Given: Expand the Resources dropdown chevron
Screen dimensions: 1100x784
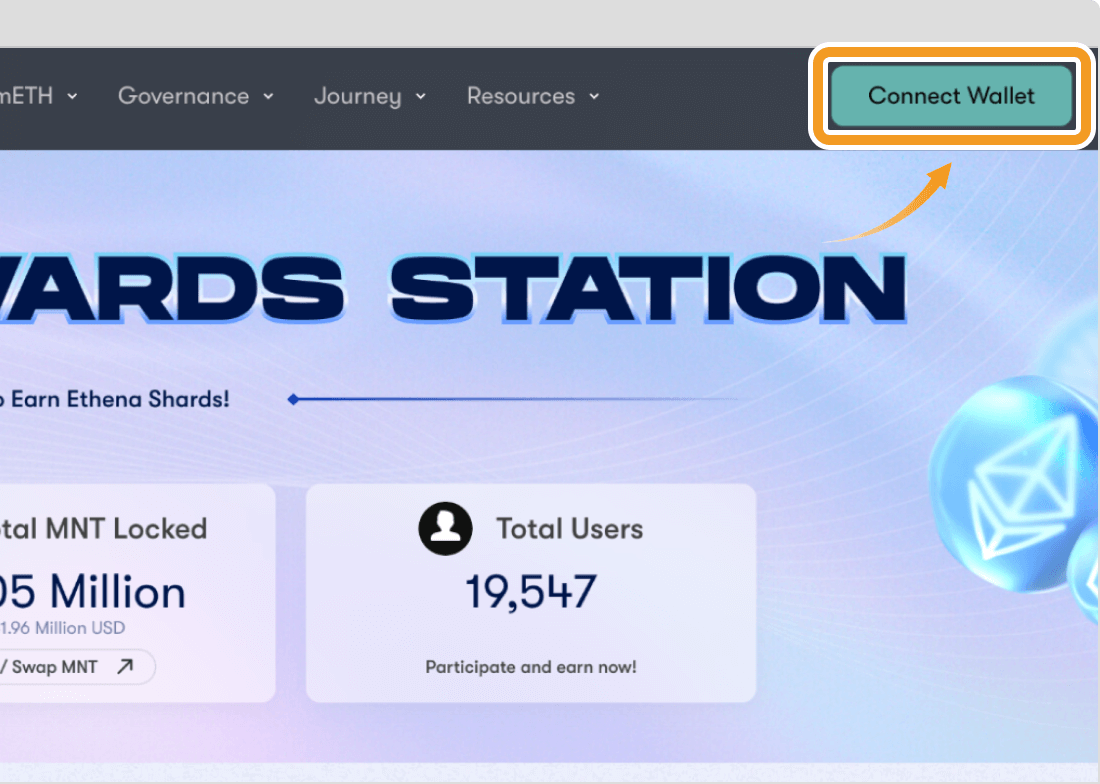Looking at the screenshot, I should 593,97.
